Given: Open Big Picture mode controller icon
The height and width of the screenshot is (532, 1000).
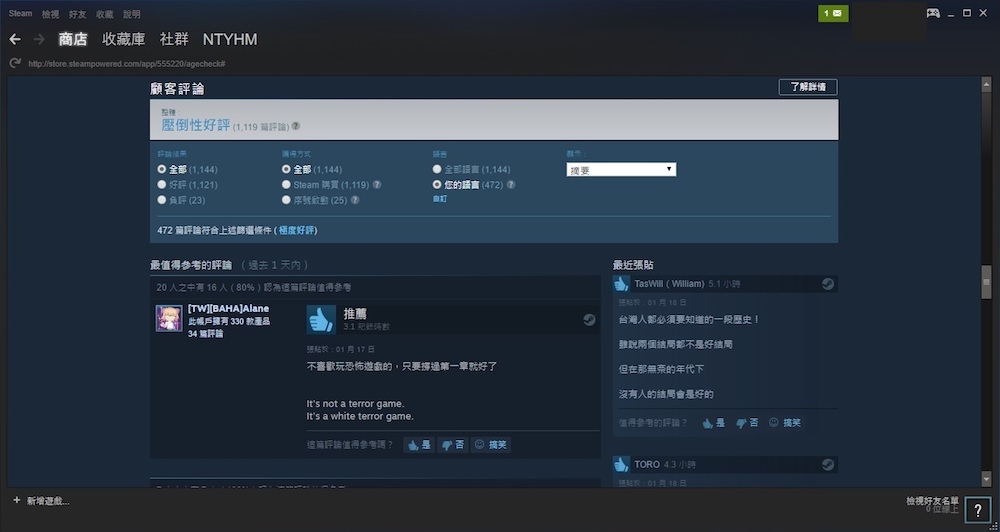Looking at the screenshot, I should tap(933, 13).
